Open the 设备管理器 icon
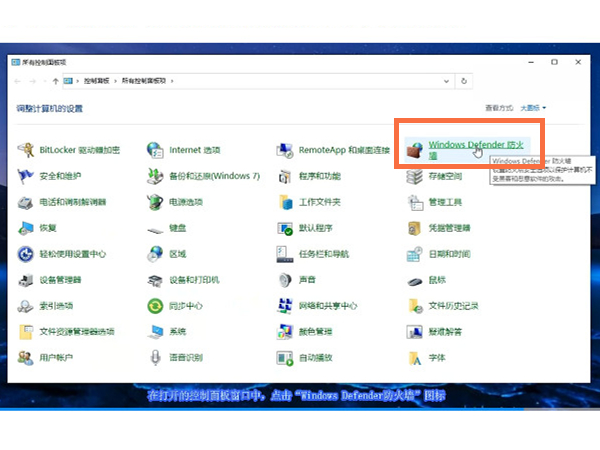Image resolution: width=600 pixels, height=450 pixels. click(x=25, y=280)
